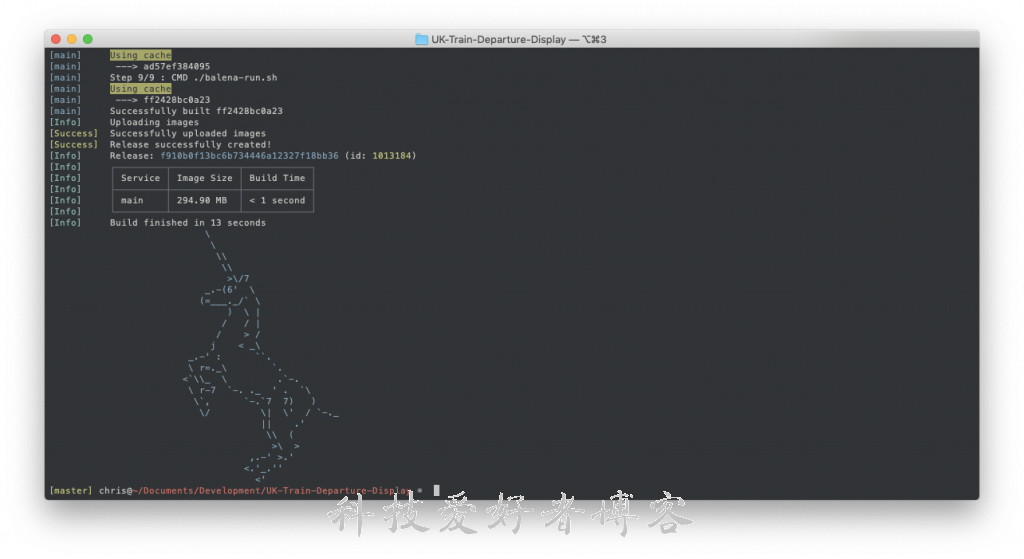Click 'Successfully uploaded images' text

tap(187, 133)
